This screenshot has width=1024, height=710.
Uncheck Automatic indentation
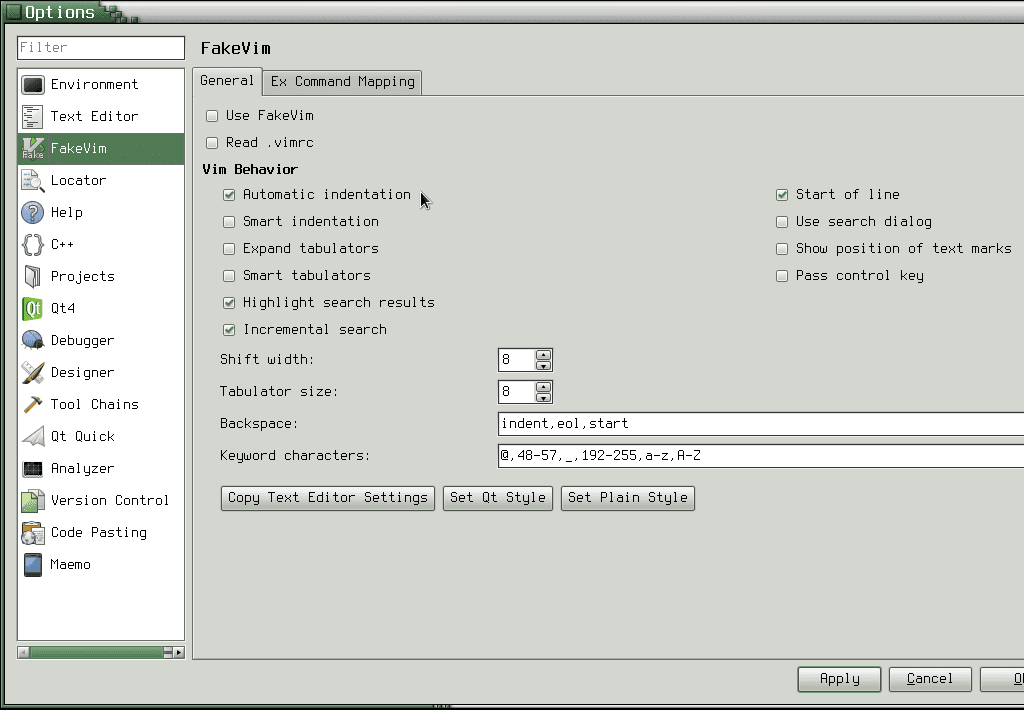click(229, 195)
